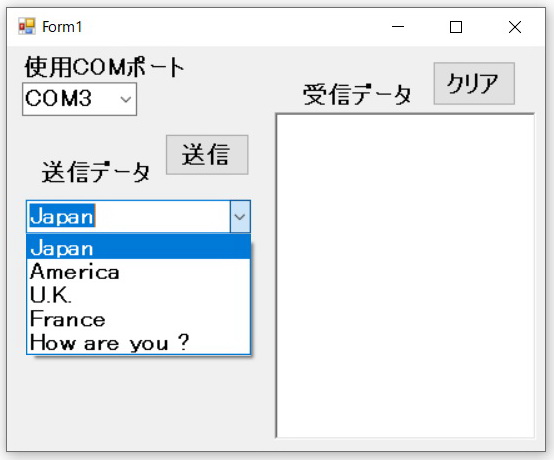Pick France from the dropdown list
This screenshot has width=554, height=460.
[138, 319]
